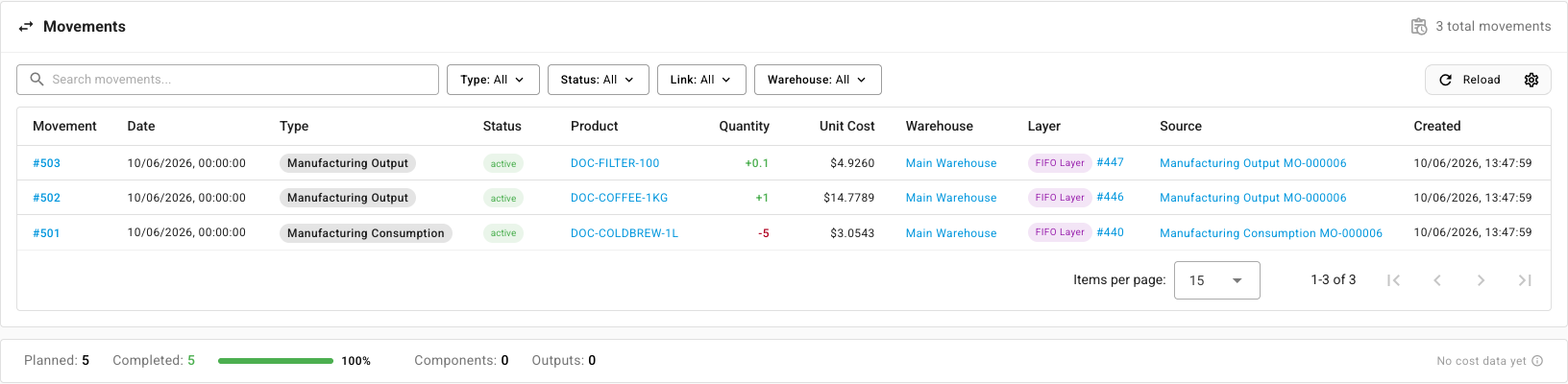This screenshot has width=1568, height=384.
Task: Open table settings gear icon
Action: pyautogui.click(x=1531, y=80)
